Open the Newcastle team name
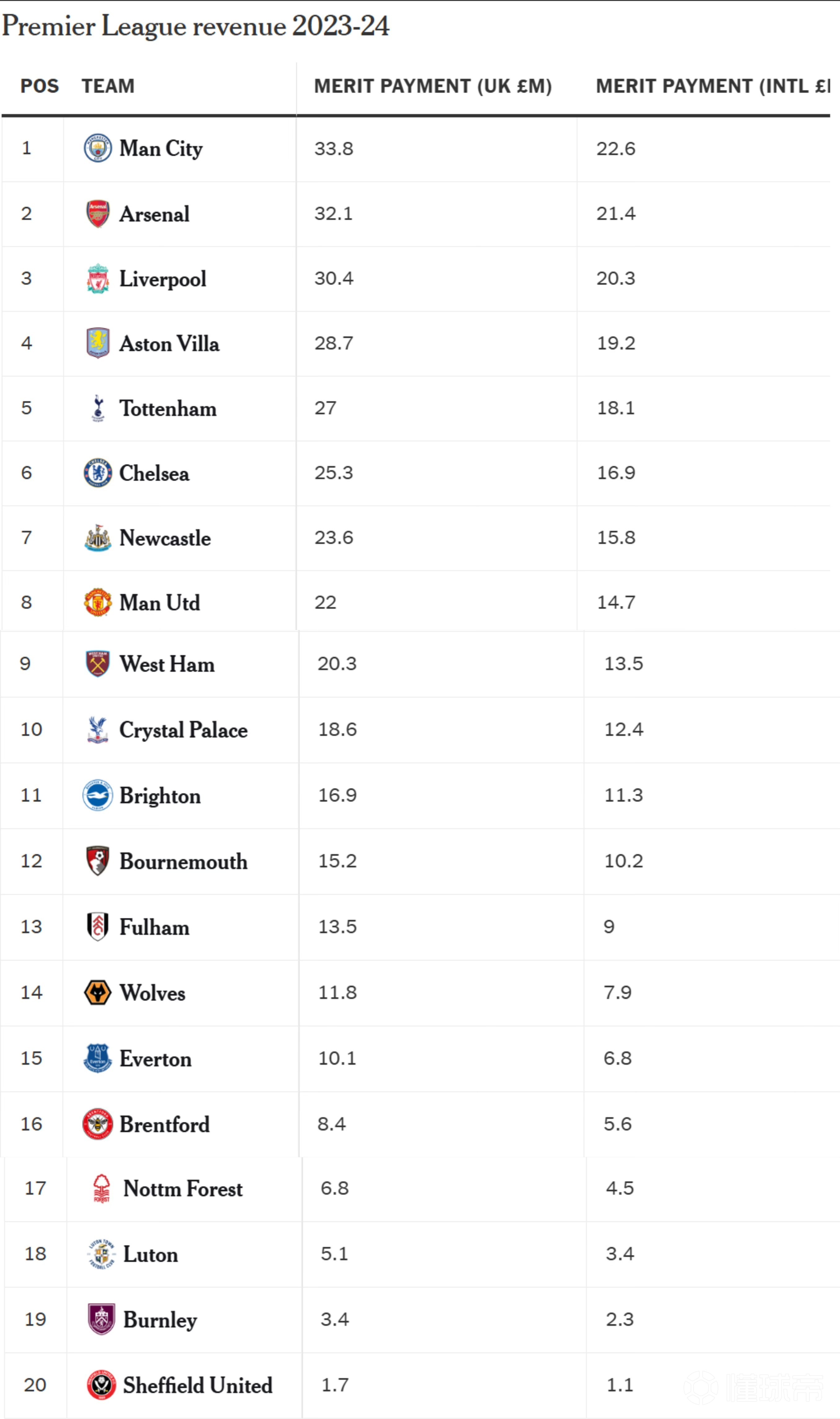The height and width of the screenshot is (1419, 840). click(x=165, y=538)
